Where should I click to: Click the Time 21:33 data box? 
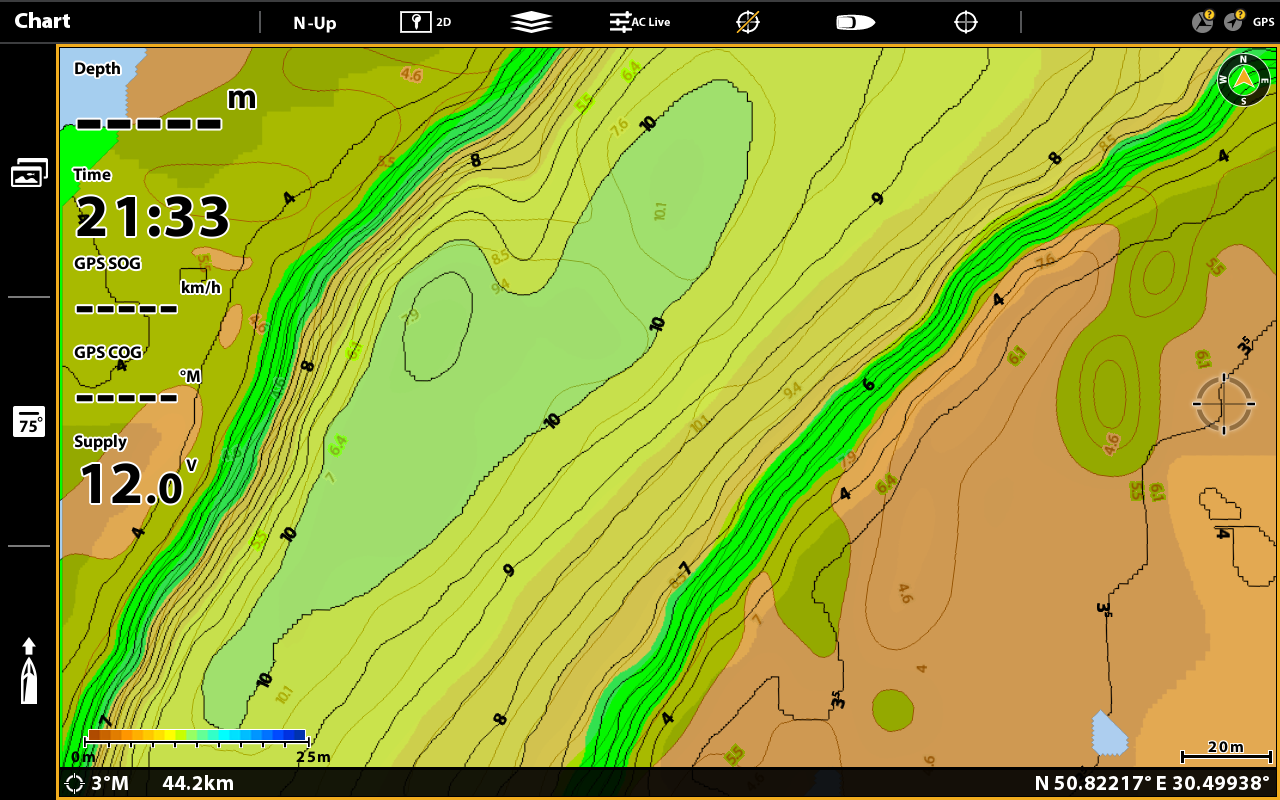[150, 207]
